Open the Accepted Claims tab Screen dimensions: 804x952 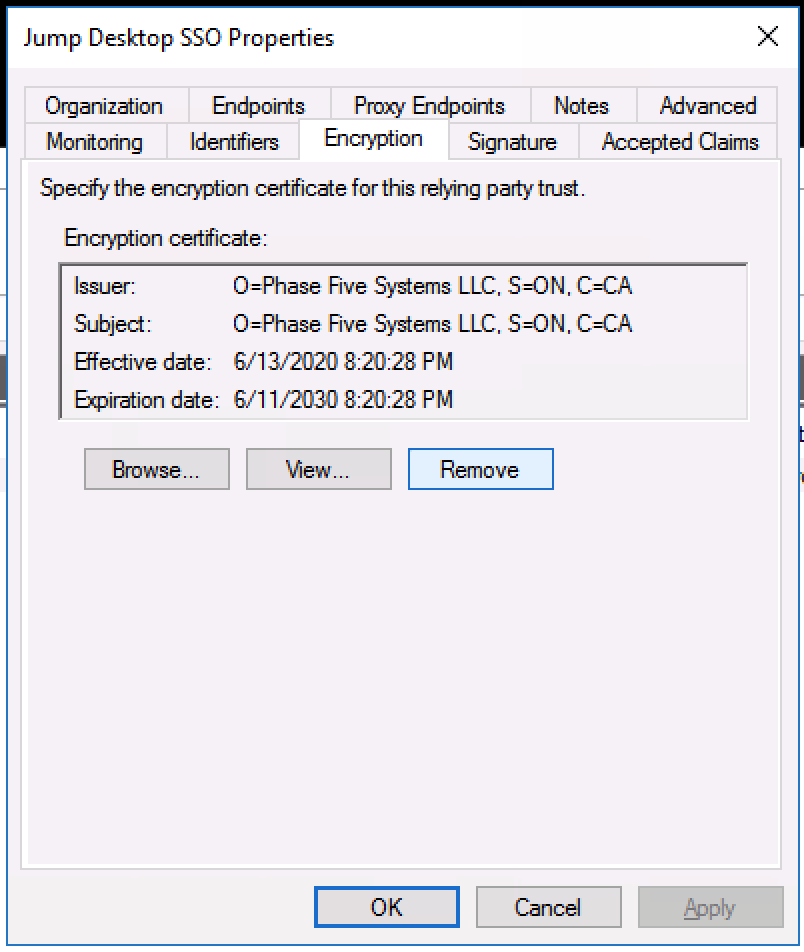[678, 142]
